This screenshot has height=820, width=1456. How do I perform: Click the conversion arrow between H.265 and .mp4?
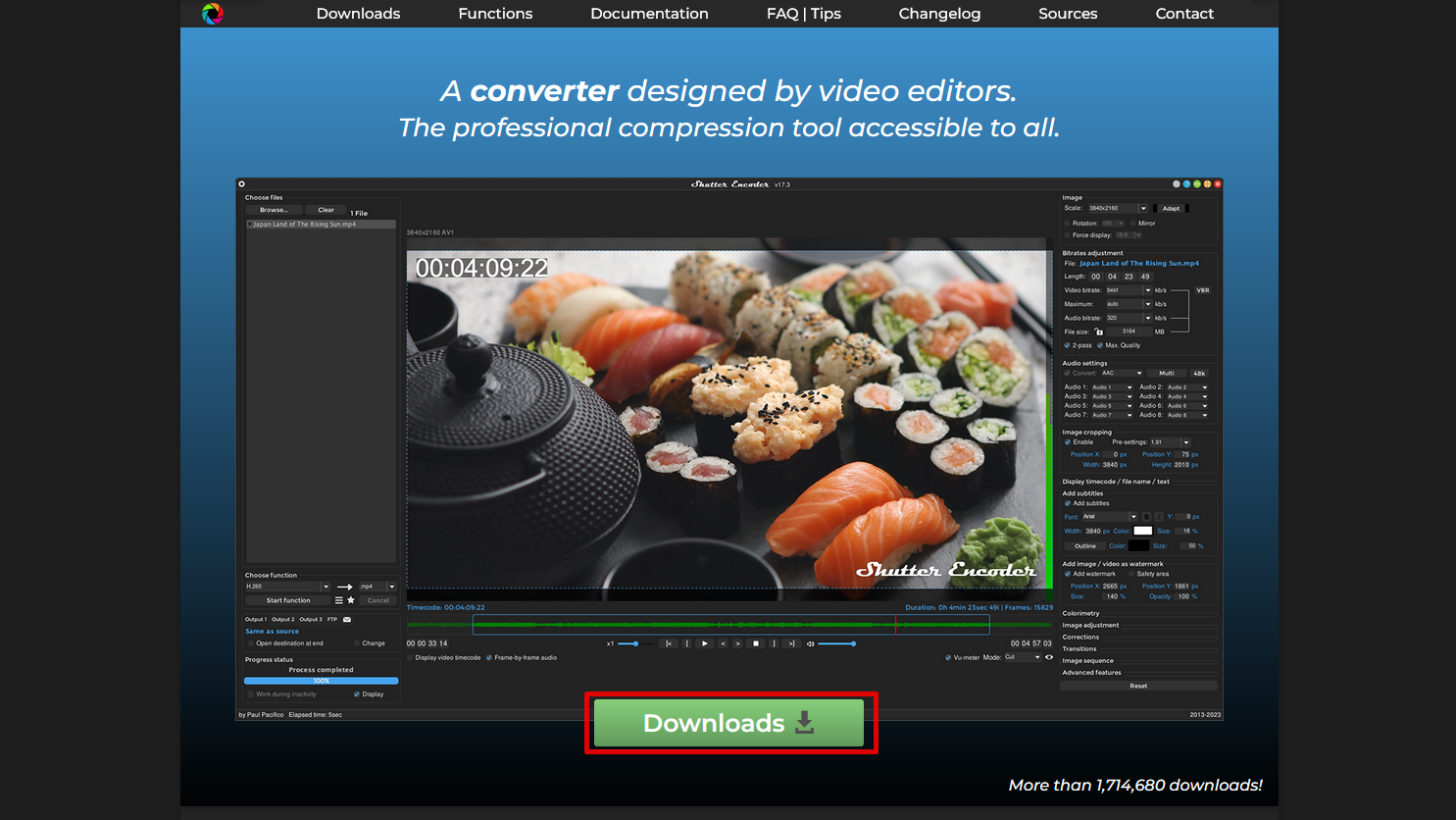pos(344,587)
